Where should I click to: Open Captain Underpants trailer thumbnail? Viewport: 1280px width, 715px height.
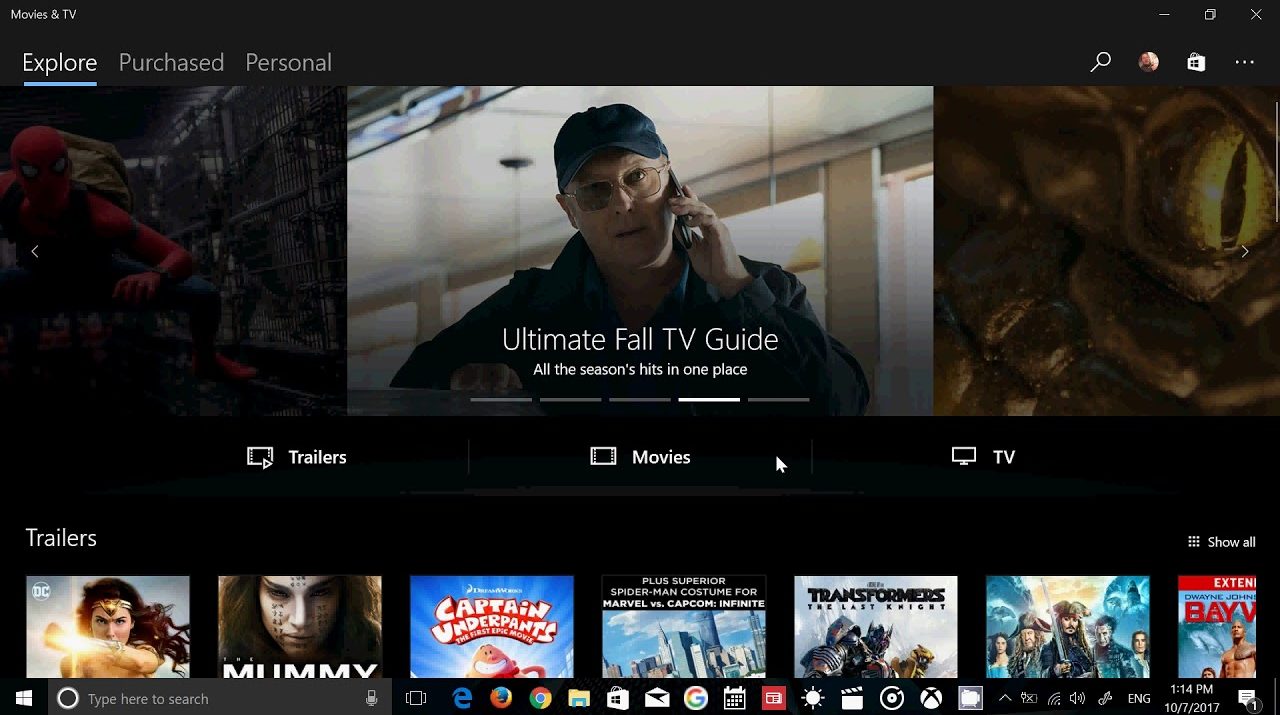pos(492,627)
